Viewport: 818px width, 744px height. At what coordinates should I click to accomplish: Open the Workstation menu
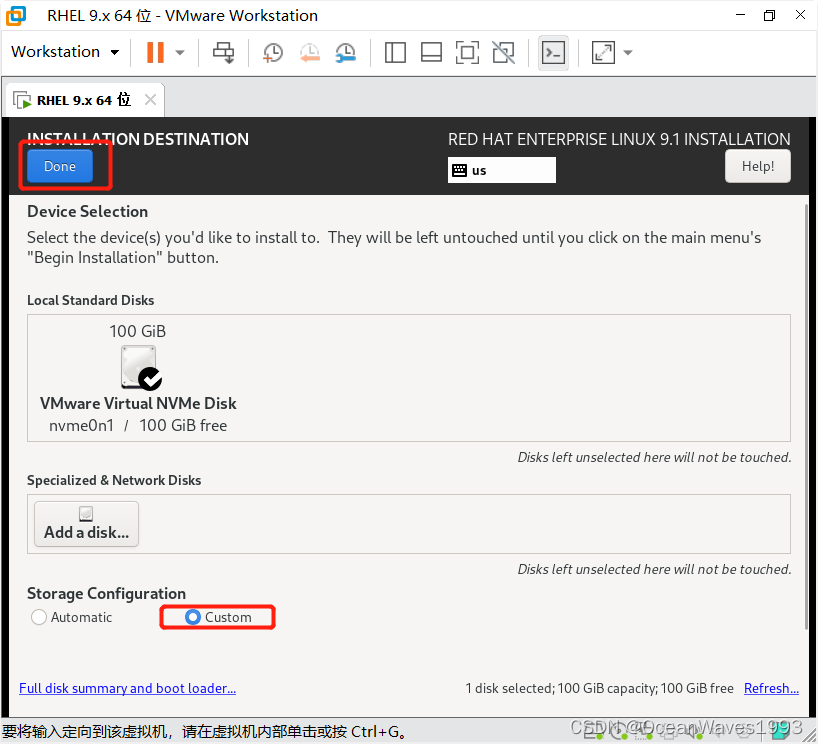tap(65, 52)
